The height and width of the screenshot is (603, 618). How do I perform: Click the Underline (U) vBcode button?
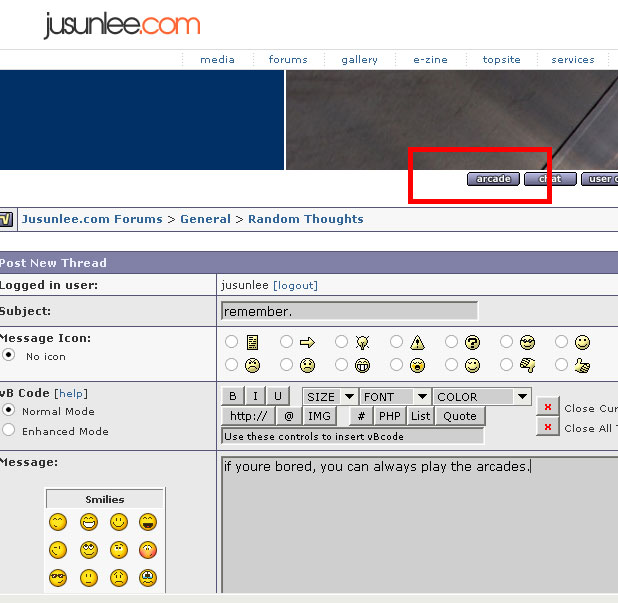[278, 396]
